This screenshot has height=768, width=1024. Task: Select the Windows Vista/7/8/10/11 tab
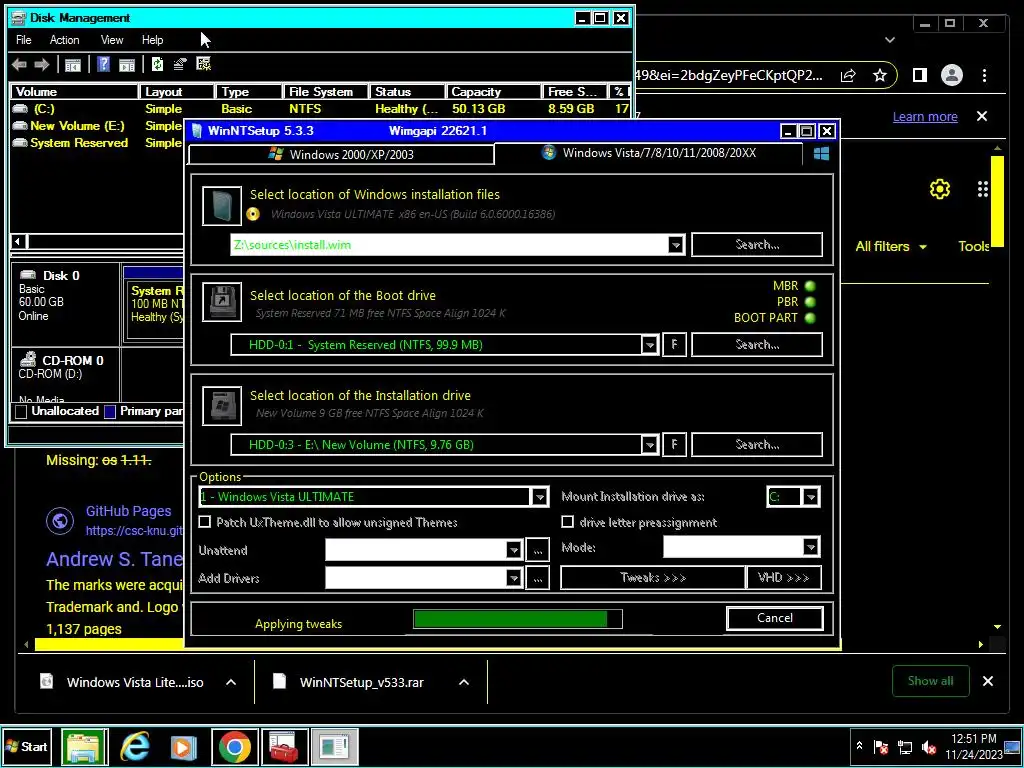(648, 153)
